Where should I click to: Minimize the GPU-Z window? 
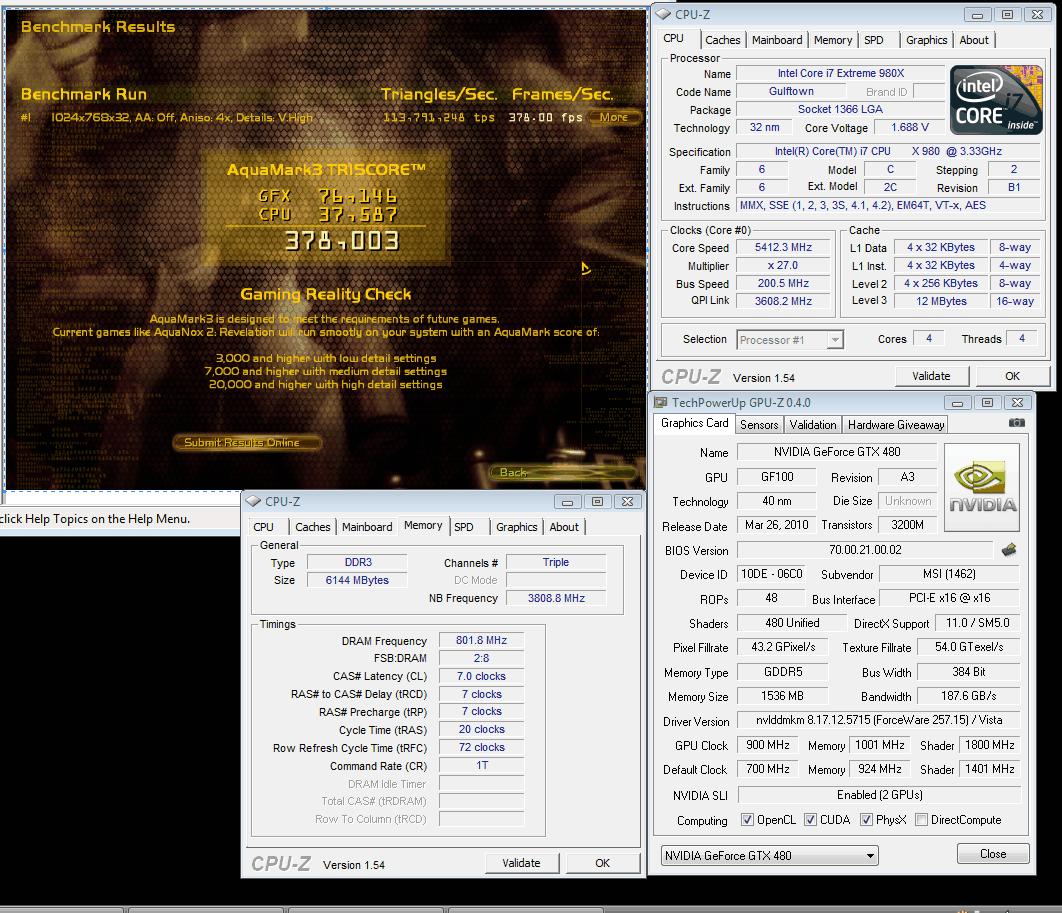[957, 403]
